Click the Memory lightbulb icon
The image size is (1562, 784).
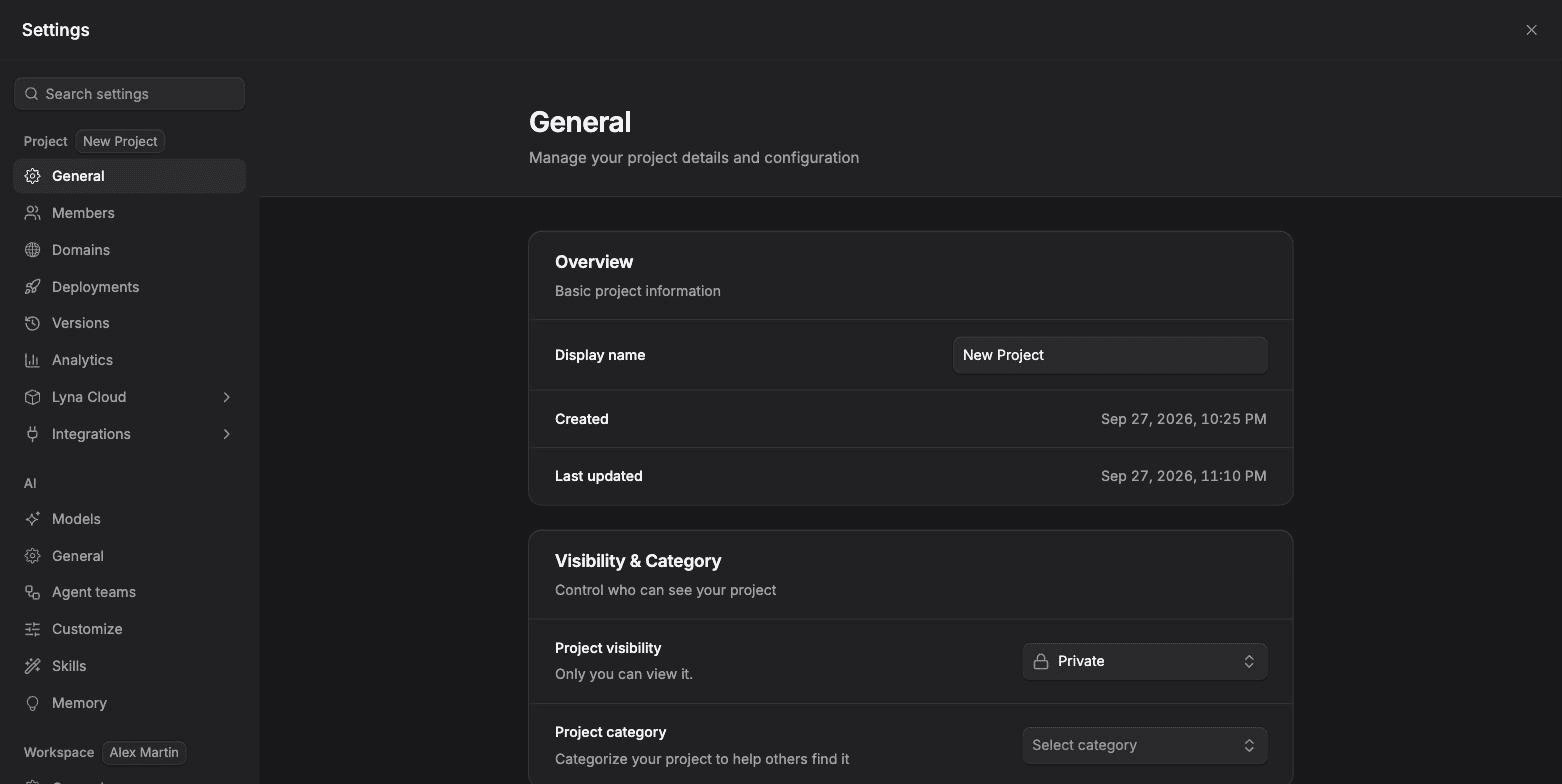[x=33, y=703]
